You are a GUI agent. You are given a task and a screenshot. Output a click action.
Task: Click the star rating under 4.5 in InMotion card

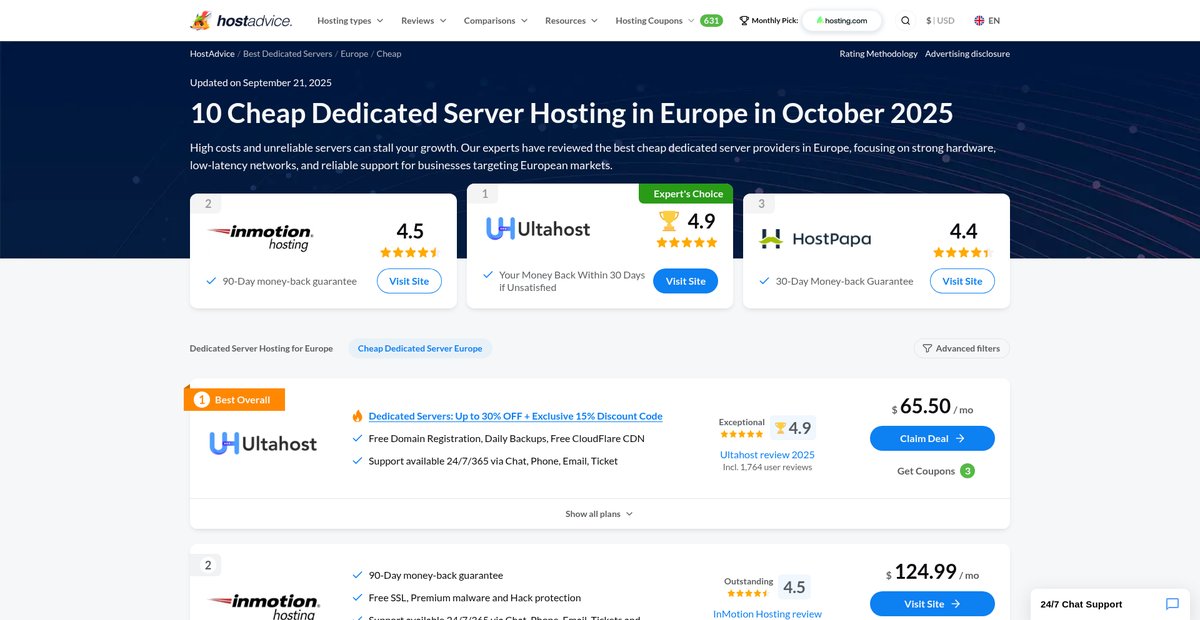[410, 253]
